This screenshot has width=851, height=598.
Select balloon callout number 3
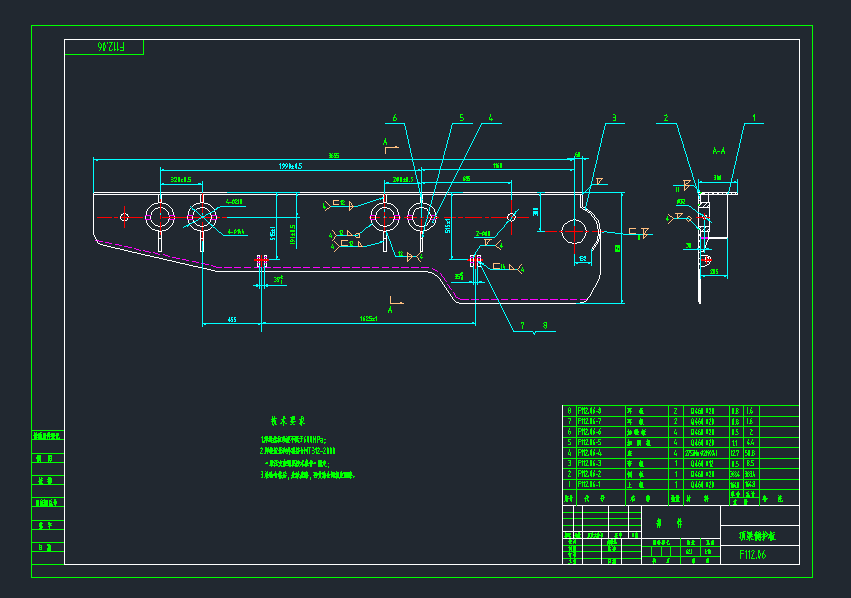click(614, 118)
